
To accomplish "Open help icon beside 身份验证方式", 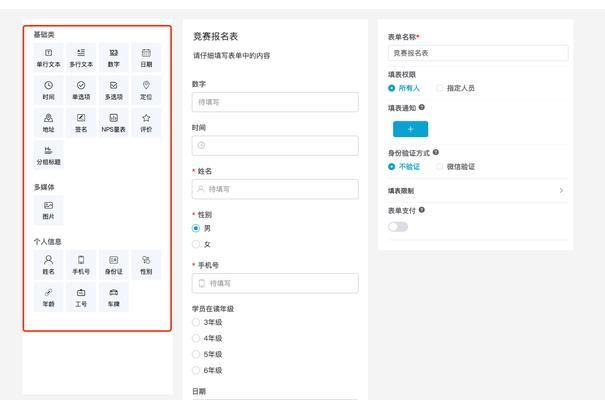I will [x=436, y=152].
